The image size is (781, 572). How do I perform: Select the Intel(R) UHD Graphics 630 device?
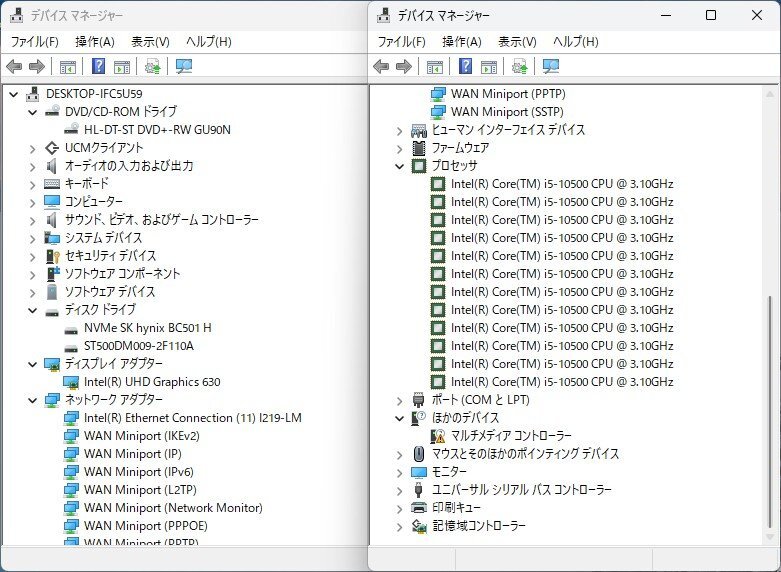coord(151,382)
